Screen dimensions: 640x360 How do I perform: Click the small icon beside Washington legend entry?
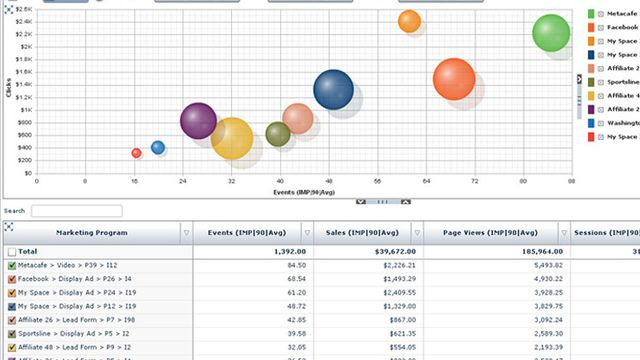[x=601, y=123]
